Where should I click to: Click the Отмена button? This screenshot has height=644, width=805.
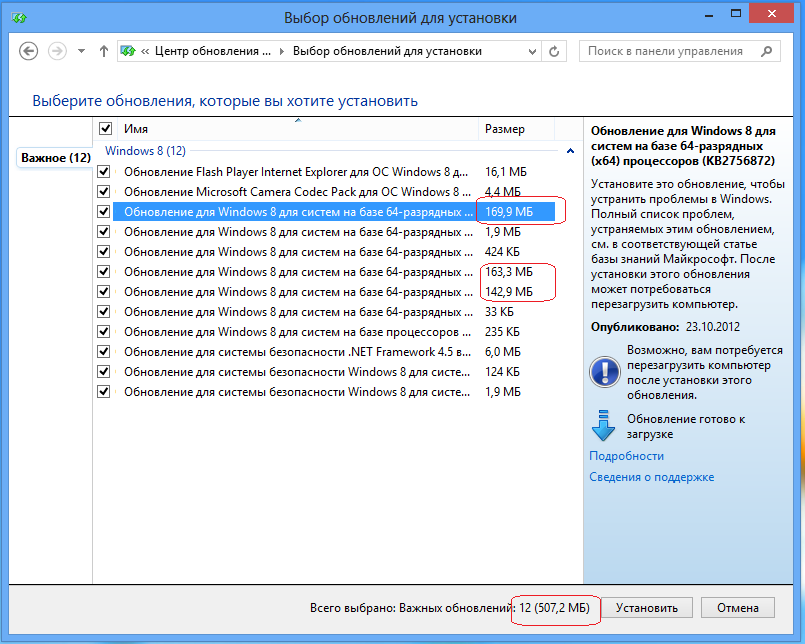click(737, 608)
